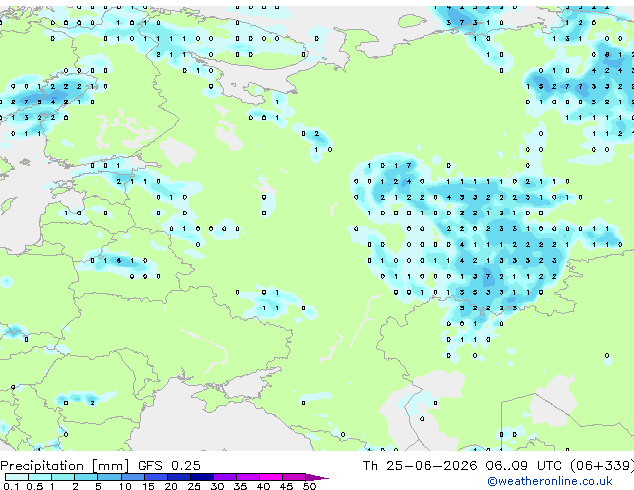
Task: Click legend value '15'
Action: pos(148,486)
